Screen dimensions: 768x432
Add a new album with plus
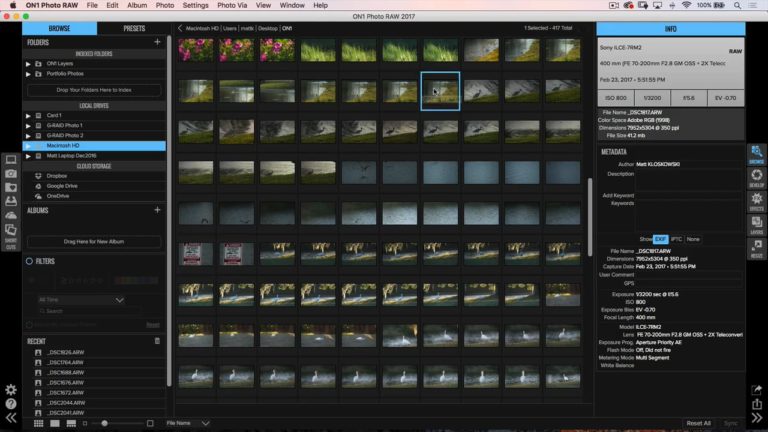(157, 210)
